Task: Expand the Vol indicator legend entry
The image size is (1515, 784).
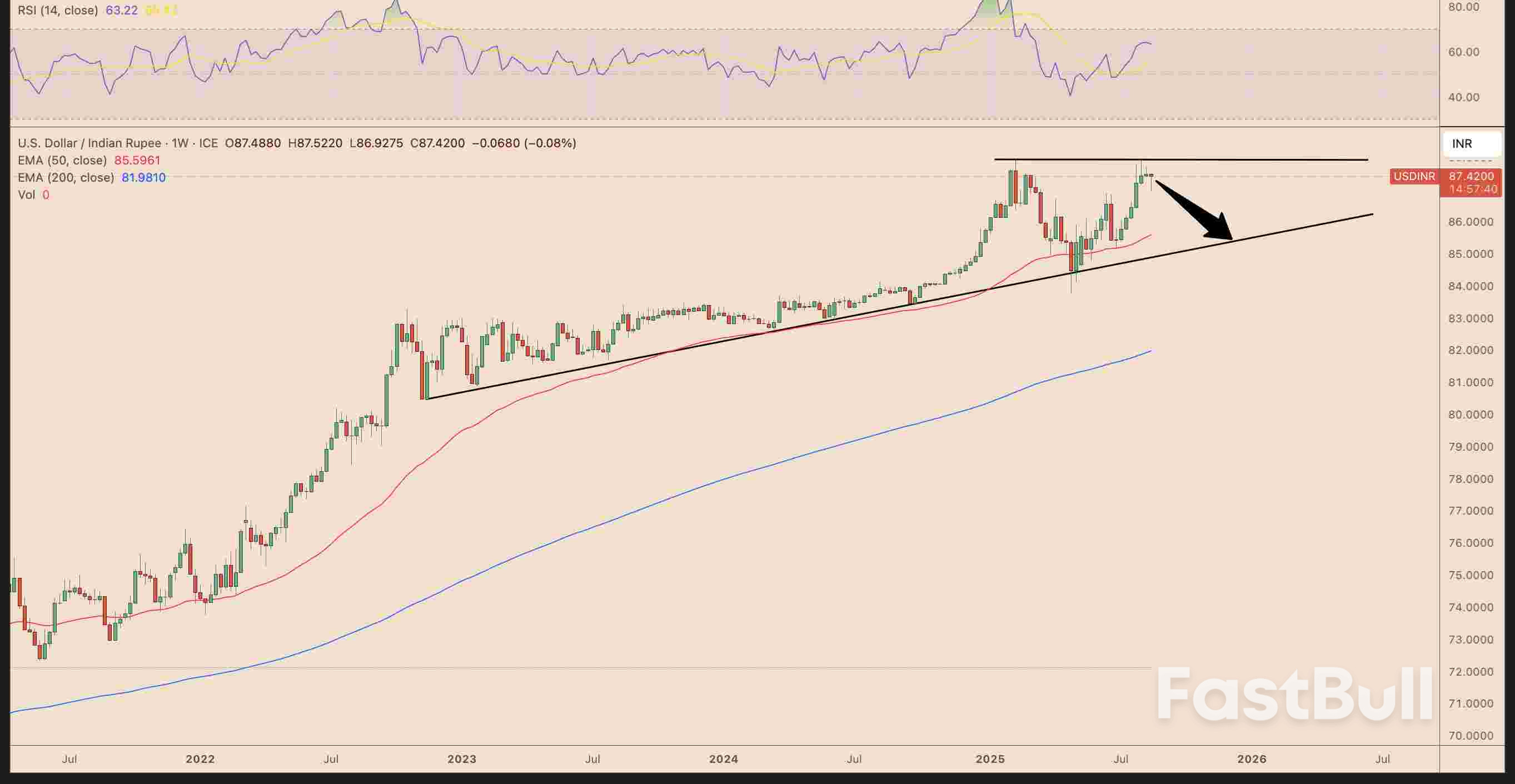Action: coord(27,194)
